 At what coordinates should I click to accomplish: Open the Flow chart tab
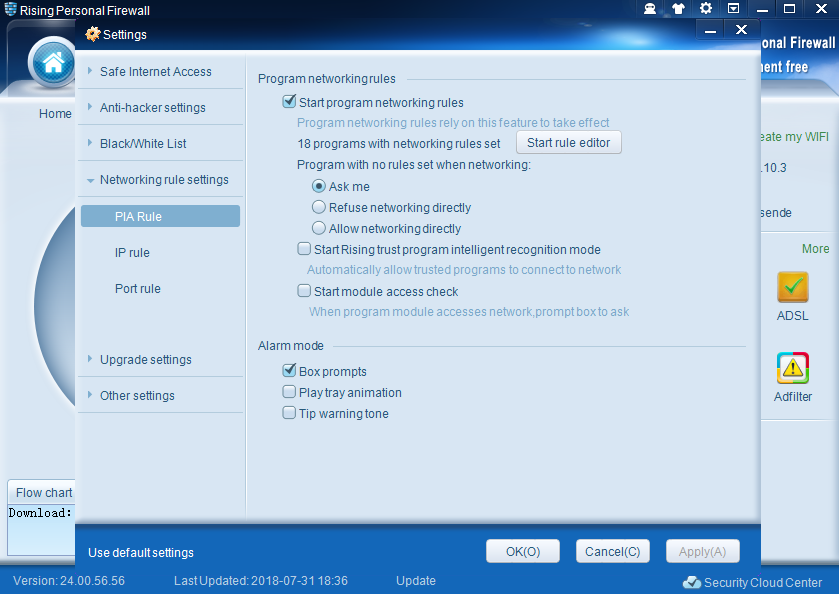42,492
